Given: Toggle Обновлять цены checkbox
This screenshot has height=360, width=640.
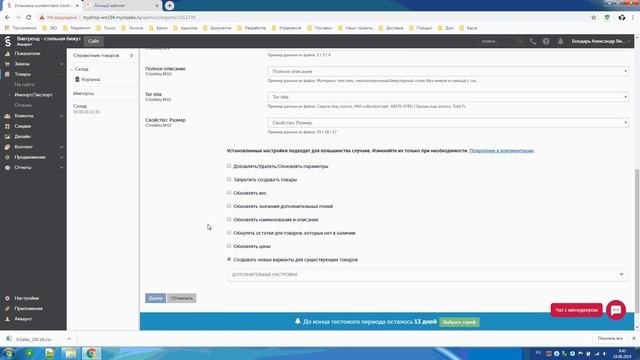Looking at the screenshot, I should pos(229,246).
